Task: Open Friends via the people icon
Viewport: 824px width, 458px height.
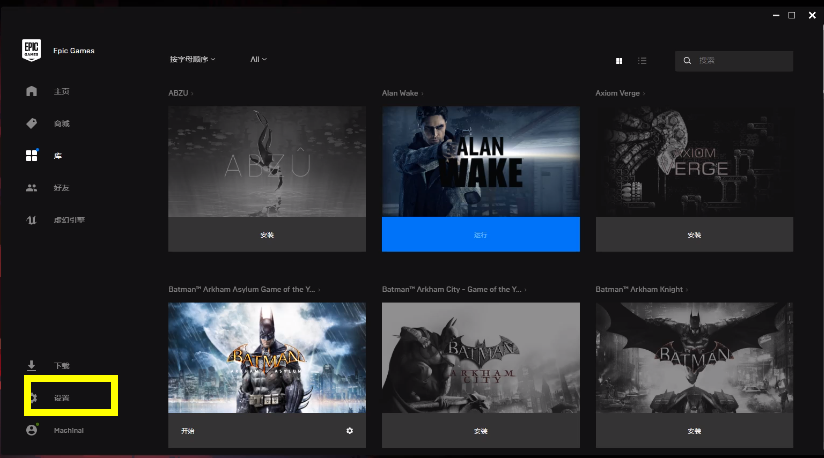Action: 32,187
